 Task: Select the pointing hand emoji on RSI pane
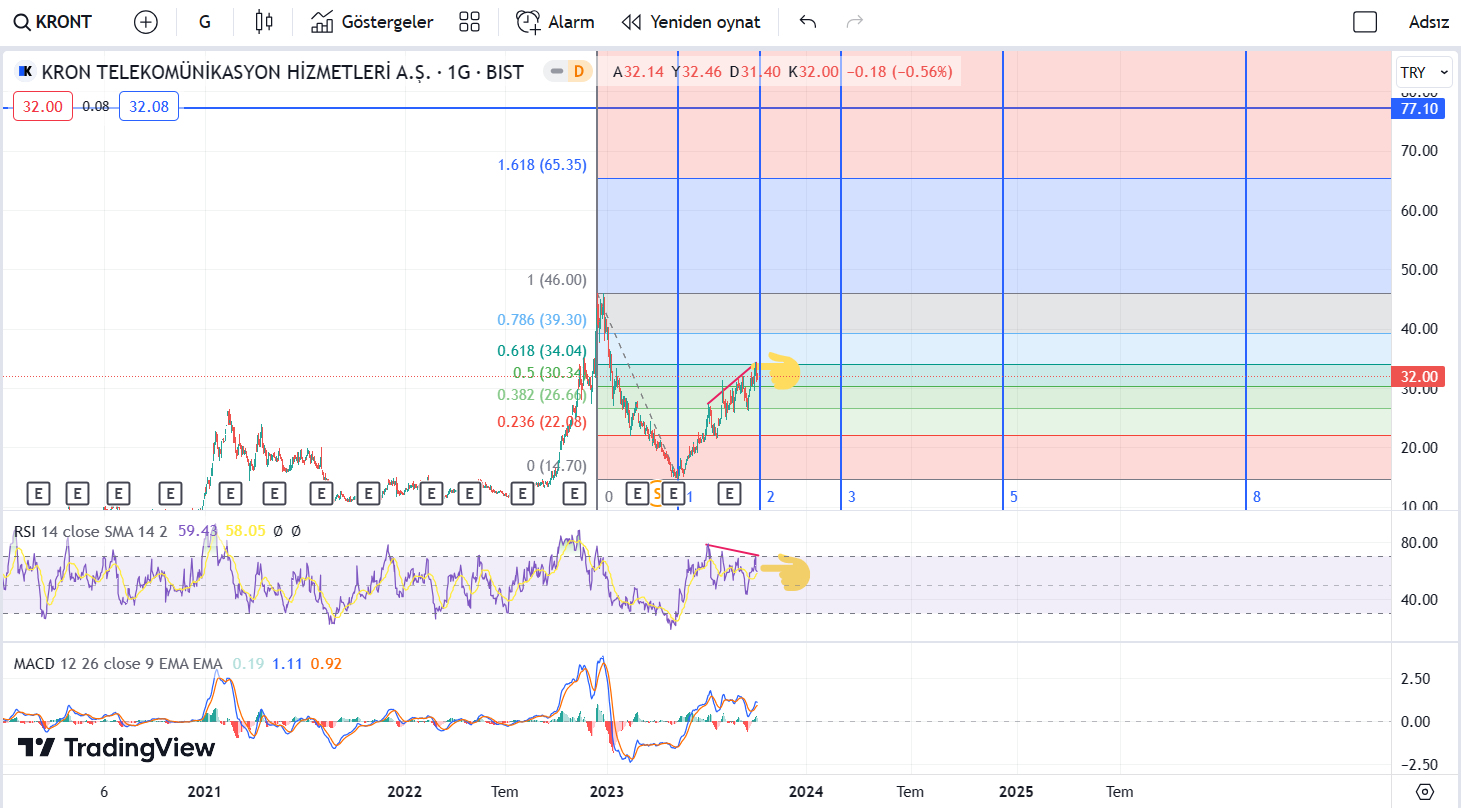point(785,573)
